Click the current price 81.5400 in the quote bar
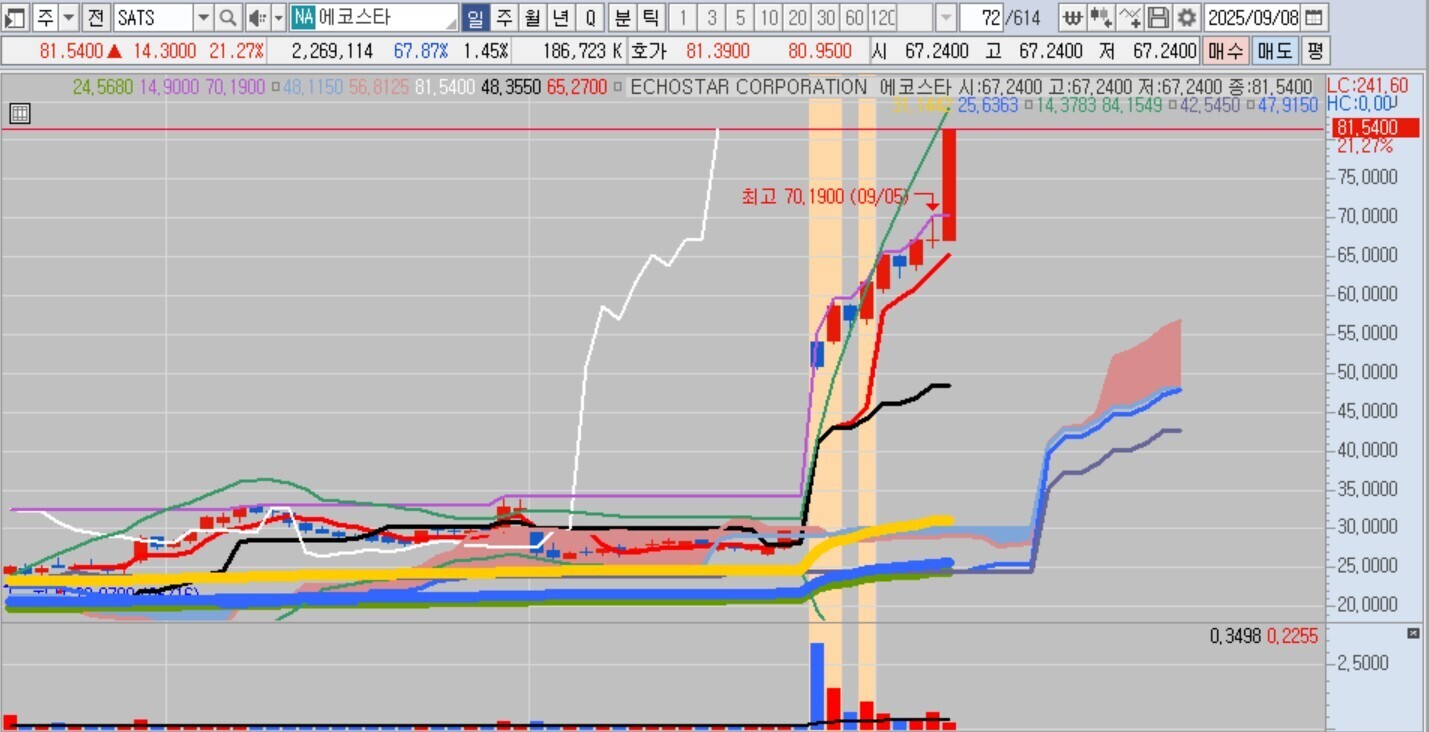The image size is (1429, 732). click(72, 51)
